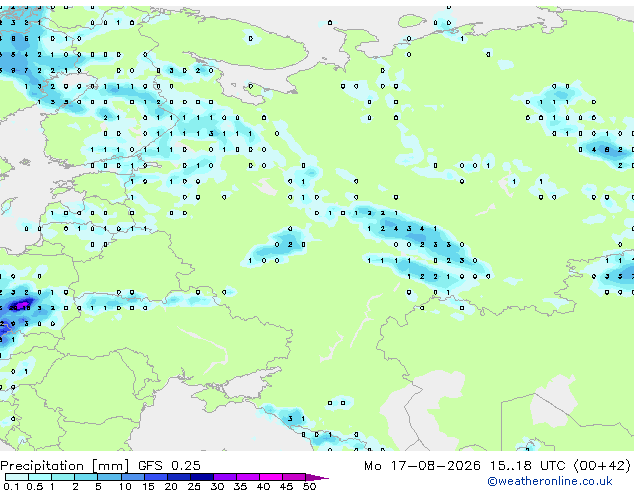
Task: Click the legend label '45'
Action: pyautogui.click(x=286, y=486)
